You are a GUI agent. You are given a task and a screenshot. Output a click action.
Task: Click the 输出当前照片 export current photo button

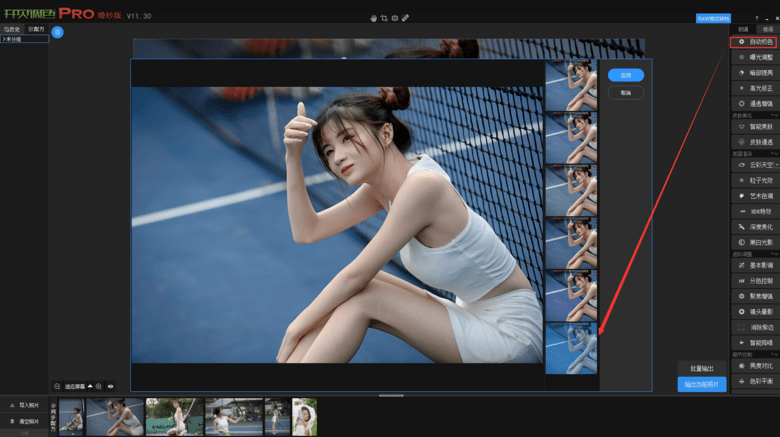(x=701, y=385)
